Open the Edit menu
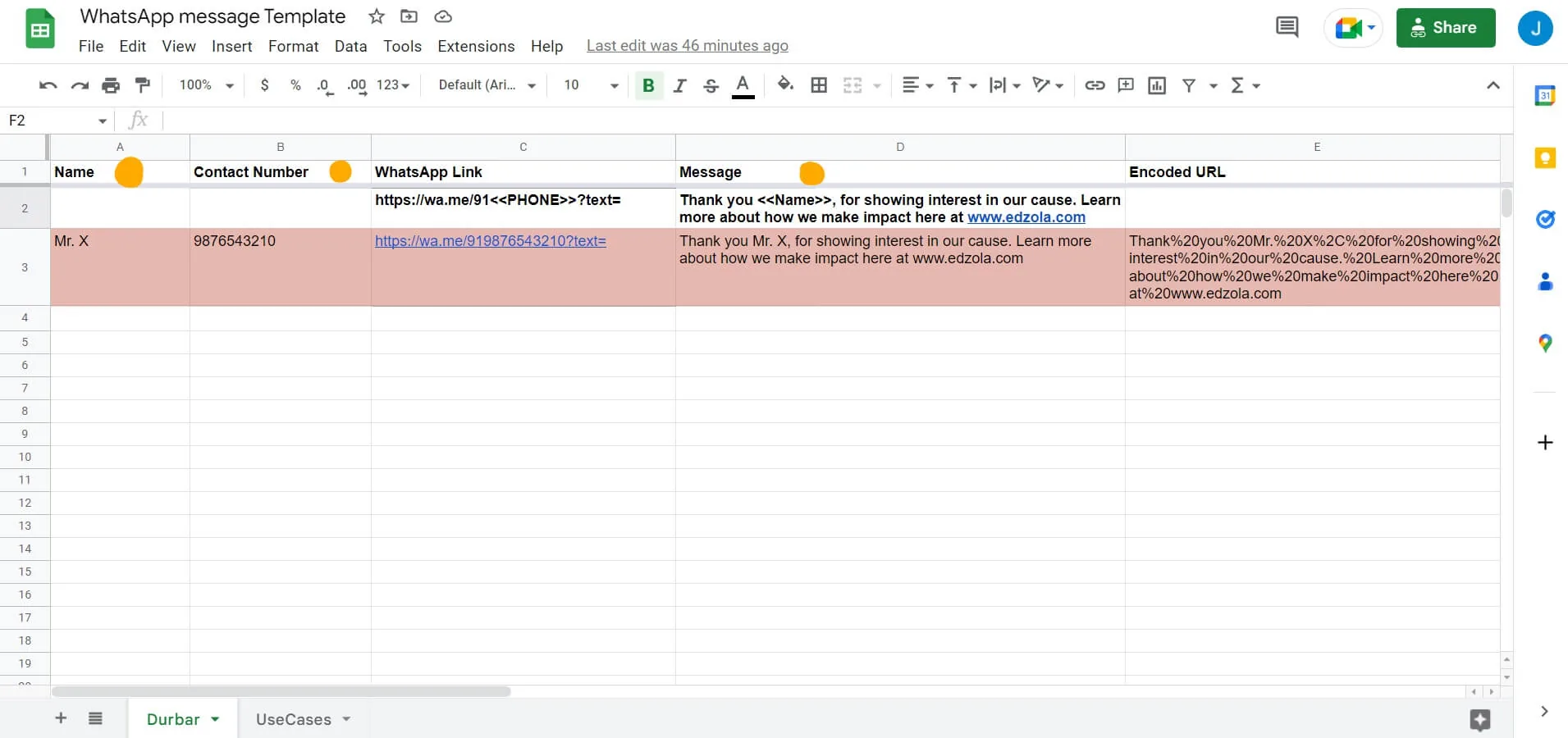 click(132, 46)
